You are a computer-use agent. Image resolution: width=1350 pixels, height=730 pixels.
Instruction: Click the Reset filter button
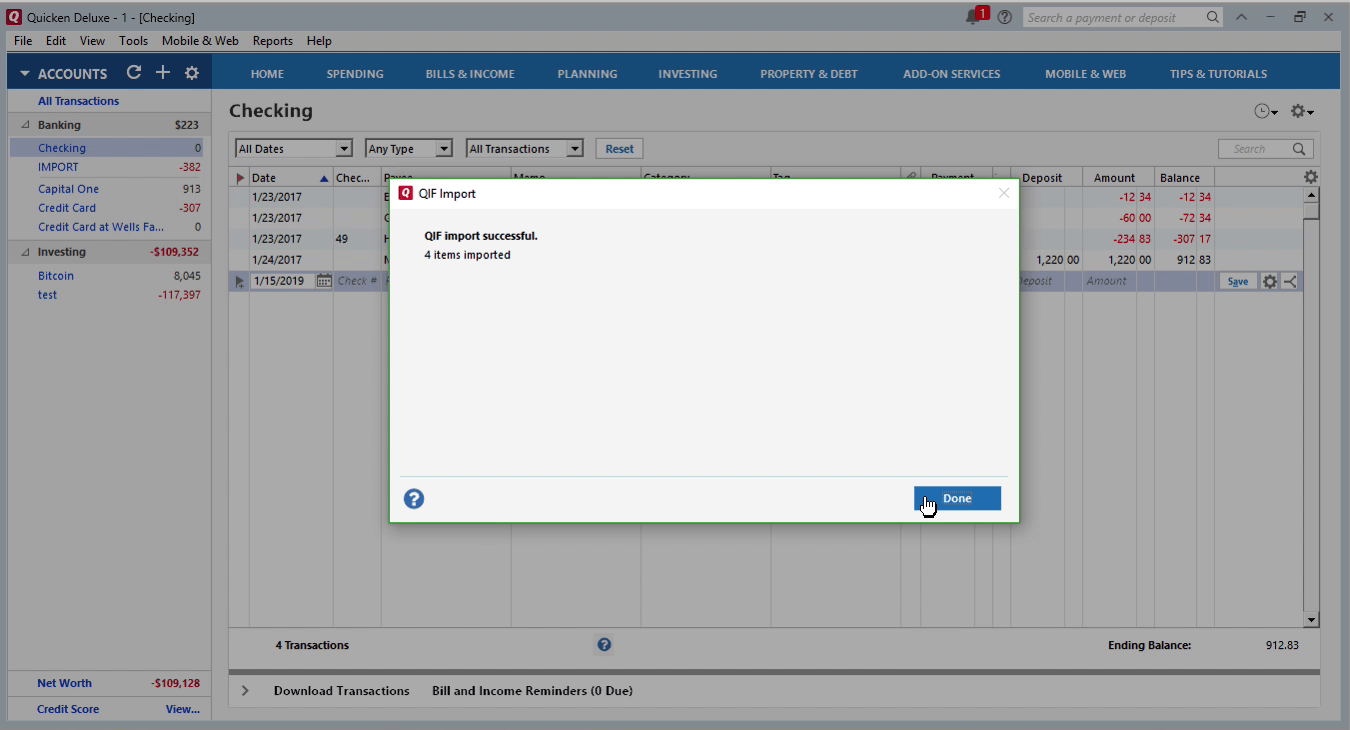[x=619, y=149]
